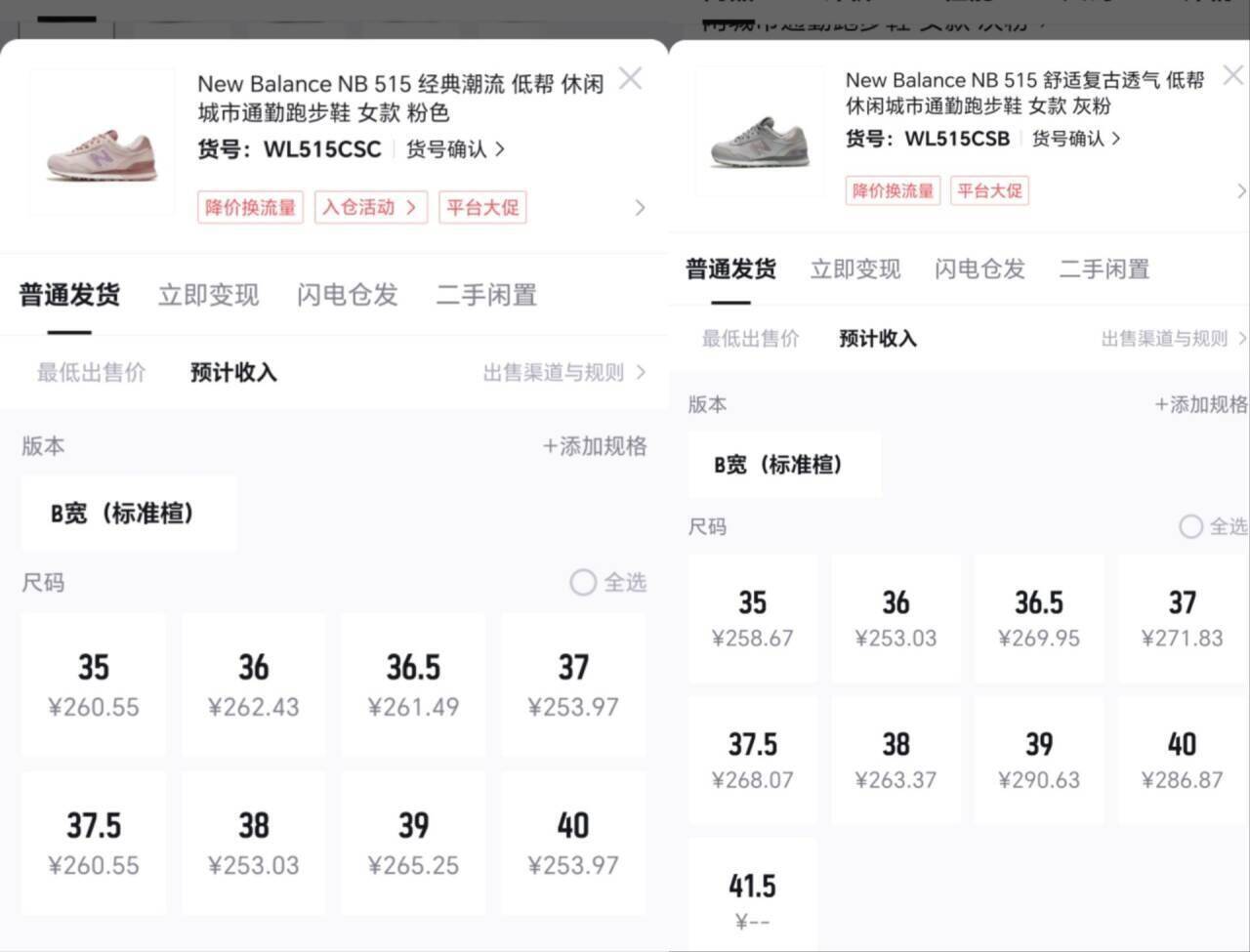This screenshot has height=952, width=1250.
Task: Select 最低出售价 sub-tab in right panel
Action: 750,339
